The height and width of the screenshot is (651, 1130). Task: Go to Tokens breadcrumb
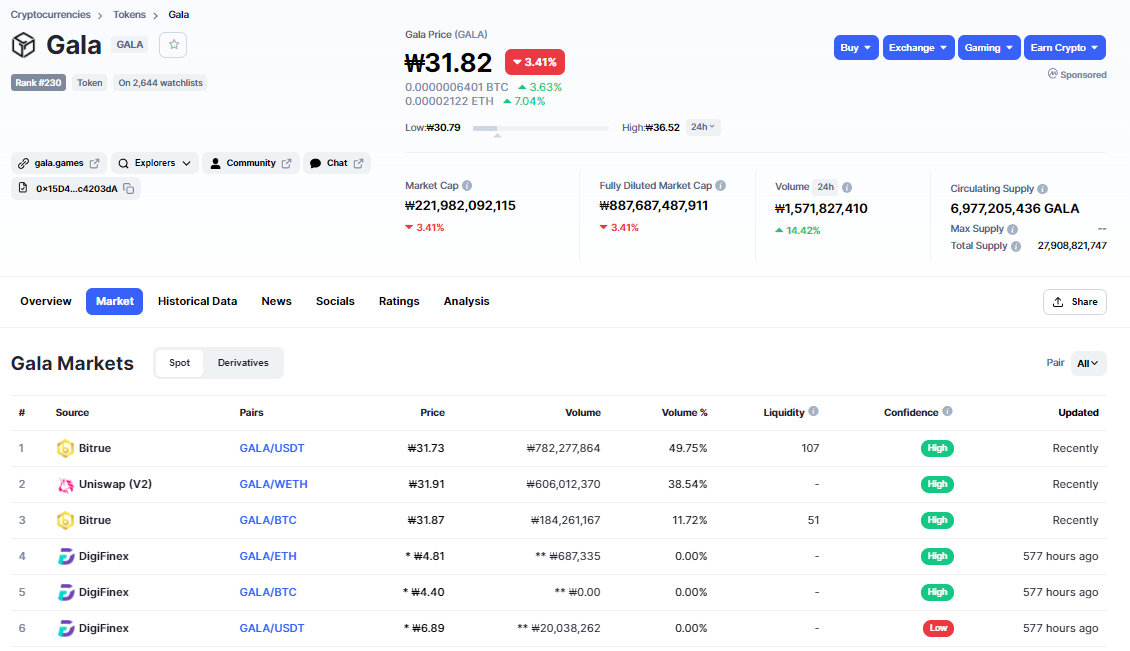click(x=129, y=14)
